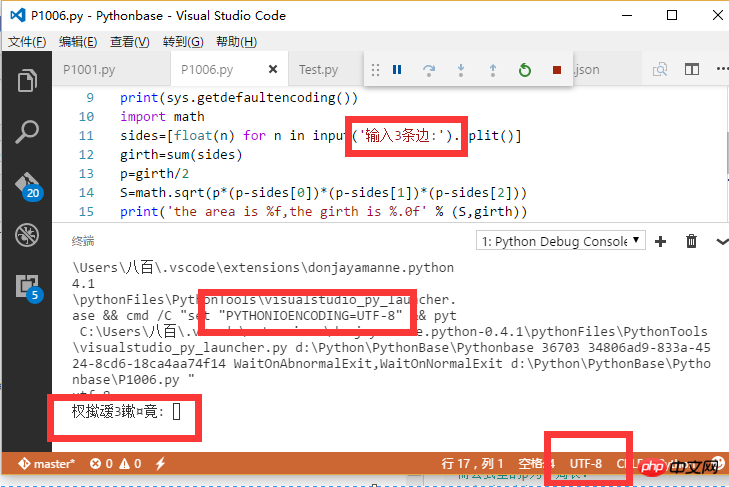Screen dimensions: 729x487
Task: Click the lightning bolt status bar icon
Action: coord(160,463)
